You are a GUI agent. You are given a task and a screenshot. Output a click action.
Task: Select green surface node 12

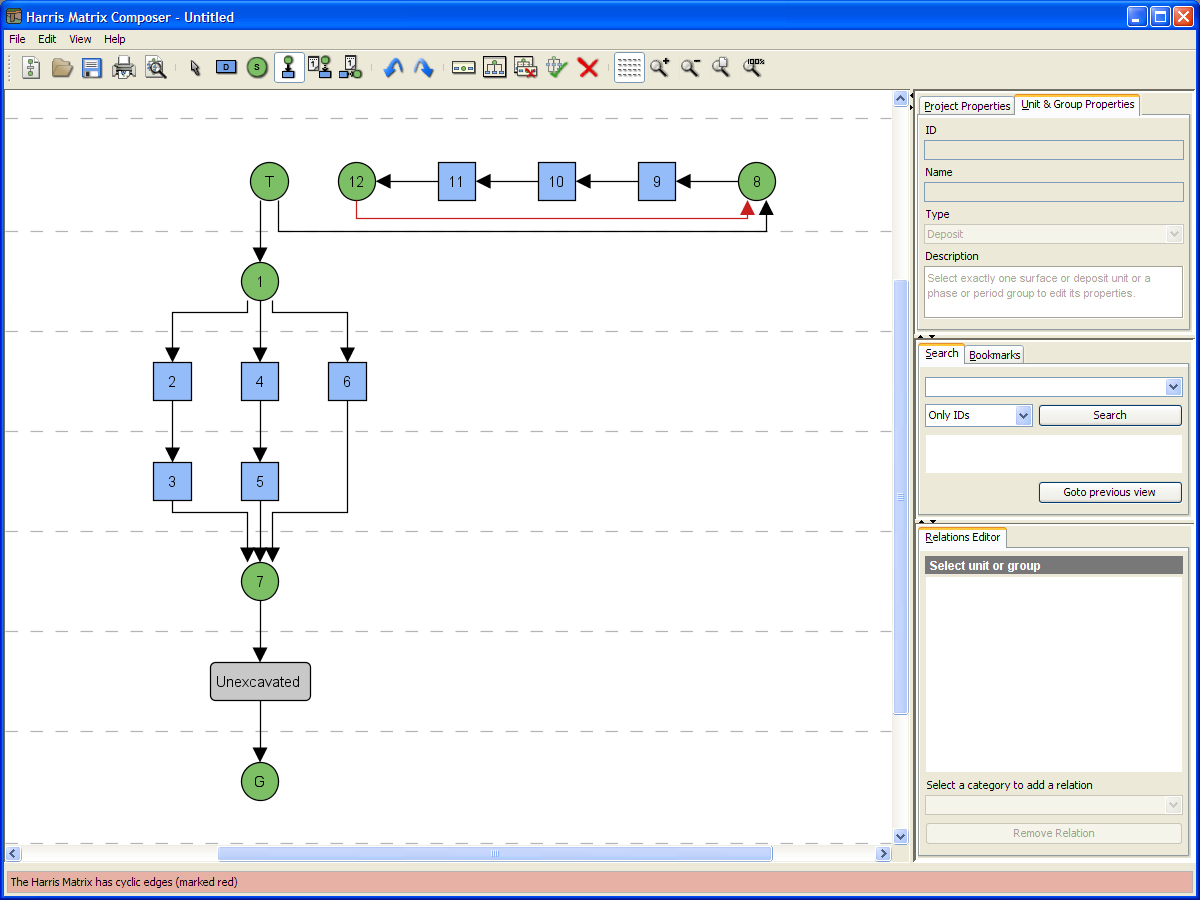(x=357, y=181)
